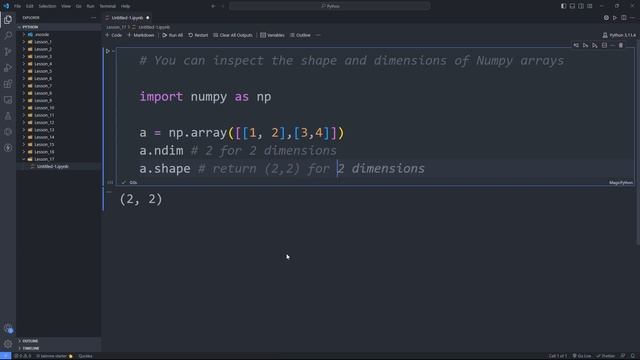
Task: Add a new Code cell
Action: pyautogui.click(x=114, y=35)
